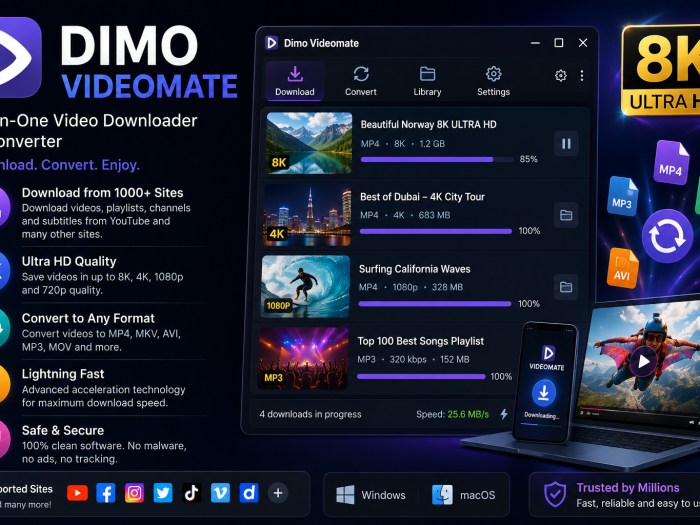Click the Top 100 Best Songs progress bar
Viewport: 700px width, 525px height.
pyautogui.click(x=421, y=376)
